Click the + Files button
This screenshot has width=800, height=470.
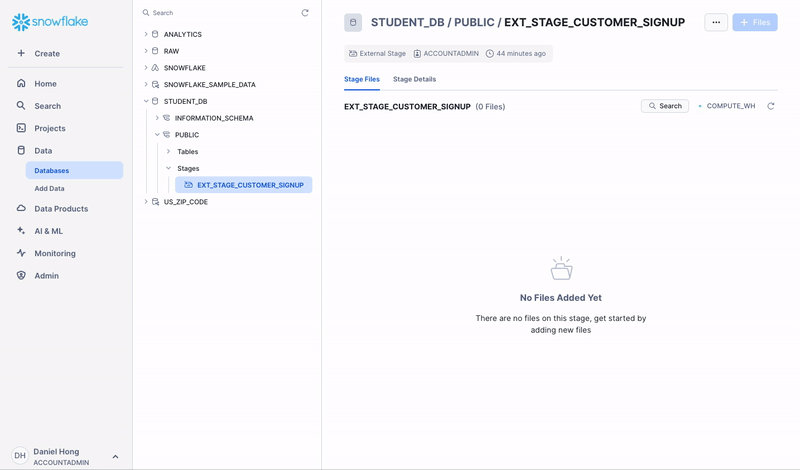coord(755,22)
